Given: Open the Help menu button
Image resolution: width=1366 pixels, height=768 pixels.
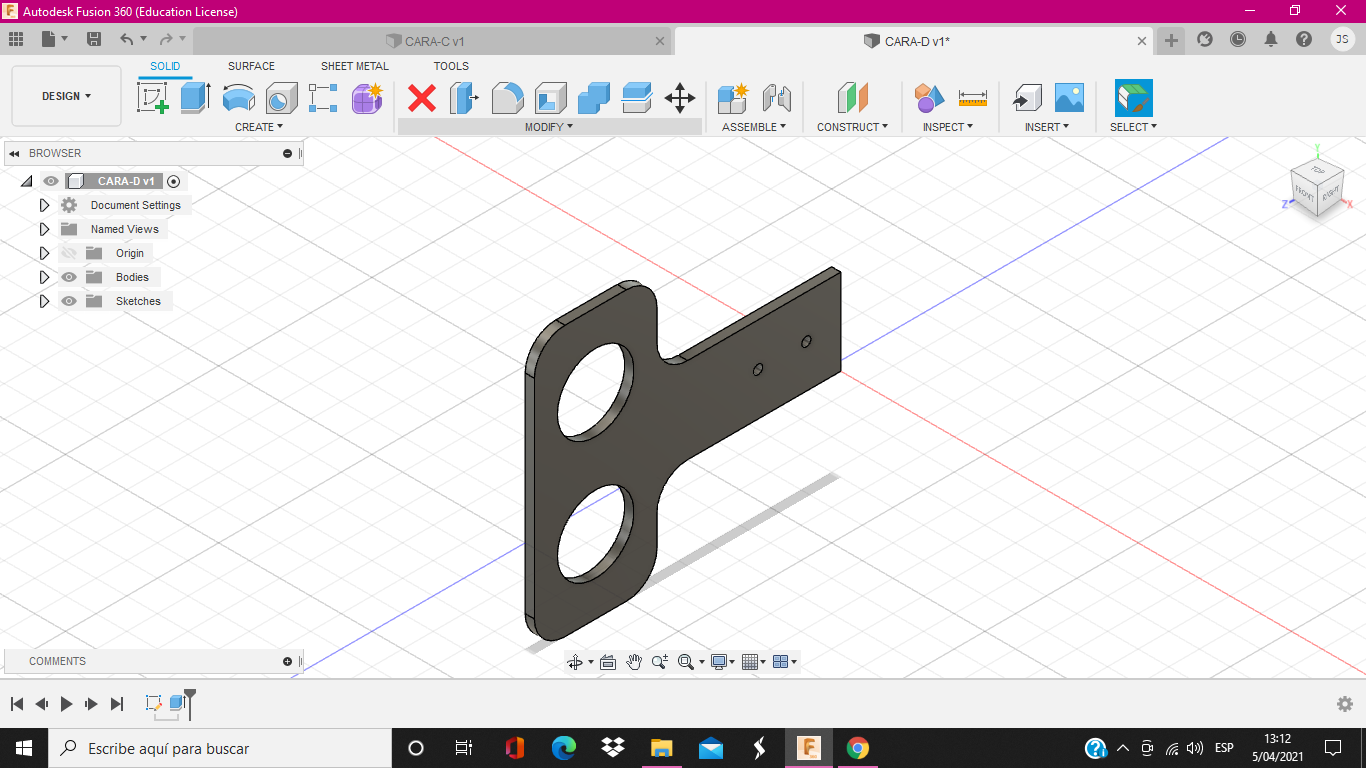Looking at the screenshot, I should tap(1304, 39).
